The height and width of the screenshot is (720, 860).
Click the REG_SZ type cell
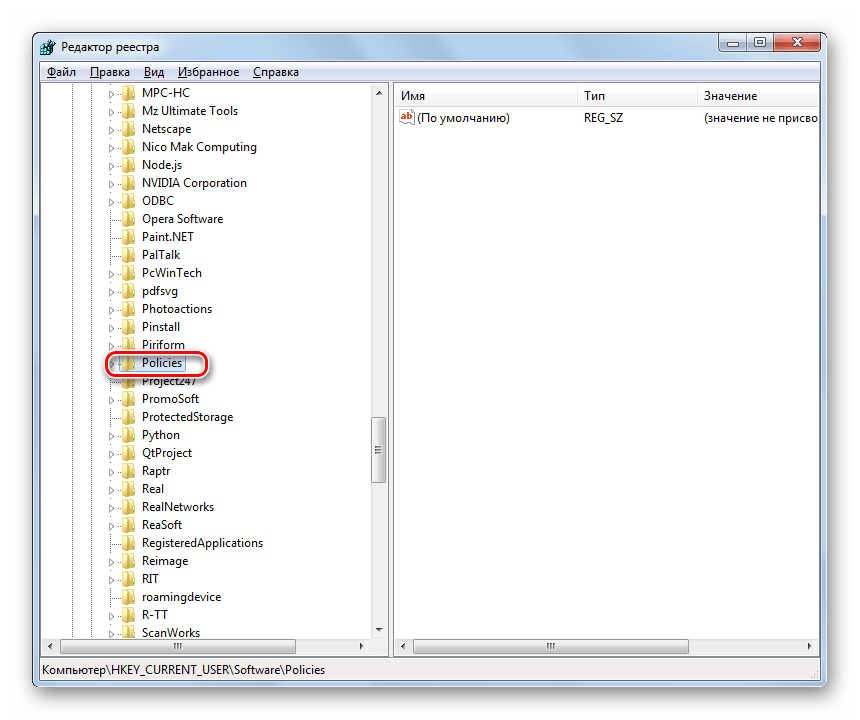point(603,118)
